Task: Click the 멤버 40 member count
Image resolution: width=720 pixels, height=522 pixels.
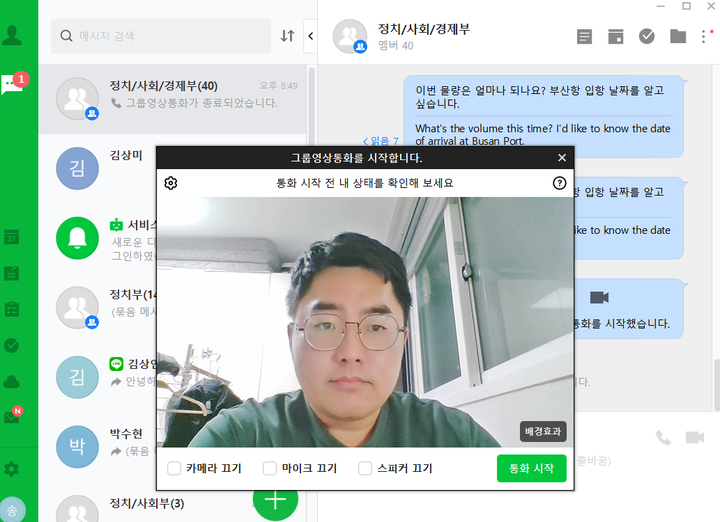Action: (x=396, y=46)
